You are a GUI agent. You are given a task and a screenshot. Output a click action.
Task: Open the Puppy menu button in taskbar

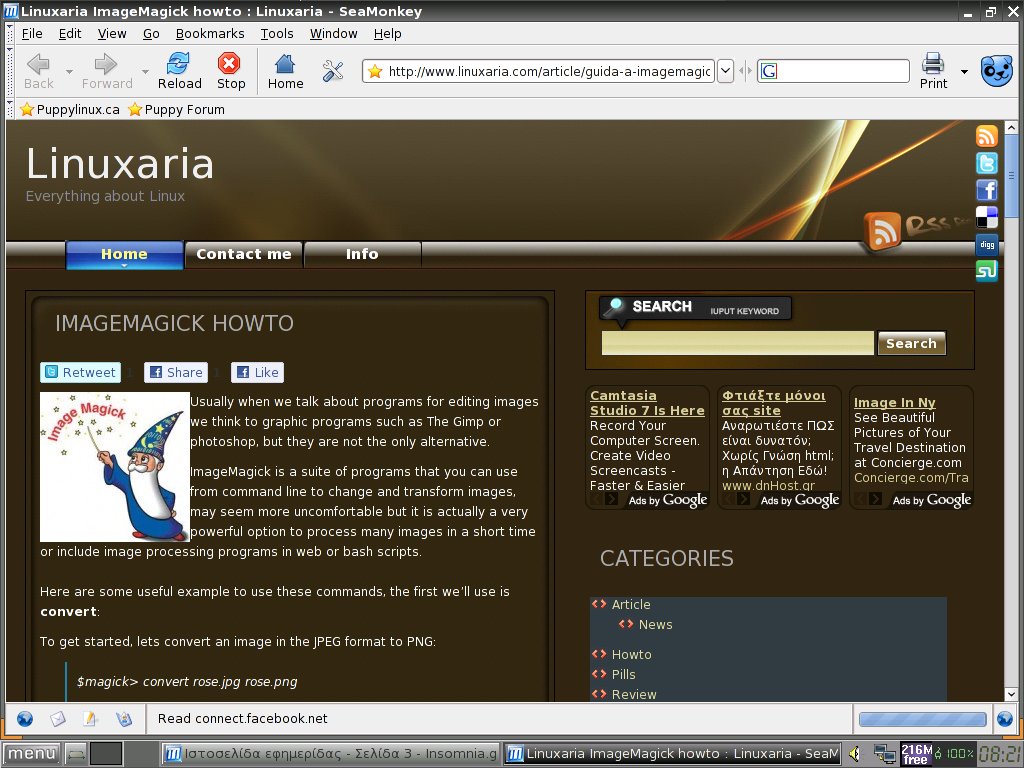31,754
